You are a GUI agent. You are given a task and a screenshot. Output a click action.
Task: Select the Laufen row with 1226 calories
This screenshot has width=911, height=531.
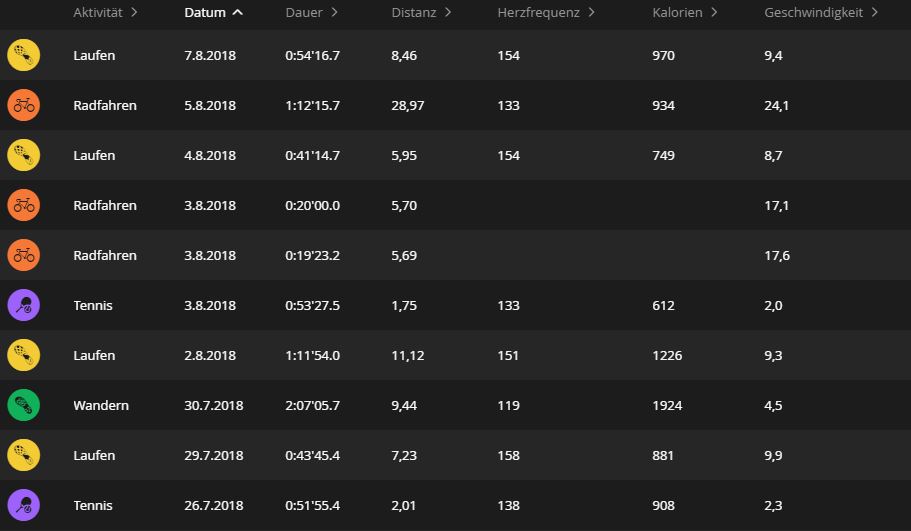point(94,356)
